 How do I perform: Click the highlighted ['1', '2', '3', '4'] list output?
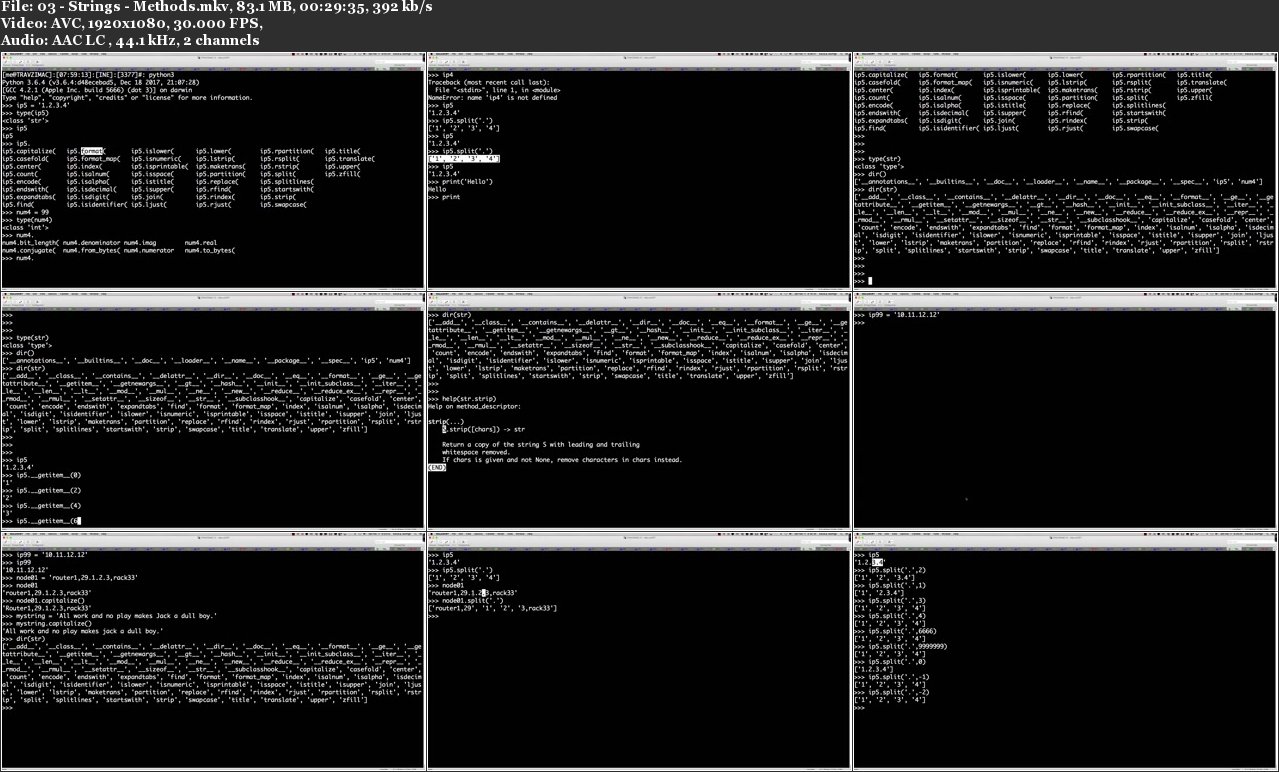pyautogui.click(x=463, y=158)
